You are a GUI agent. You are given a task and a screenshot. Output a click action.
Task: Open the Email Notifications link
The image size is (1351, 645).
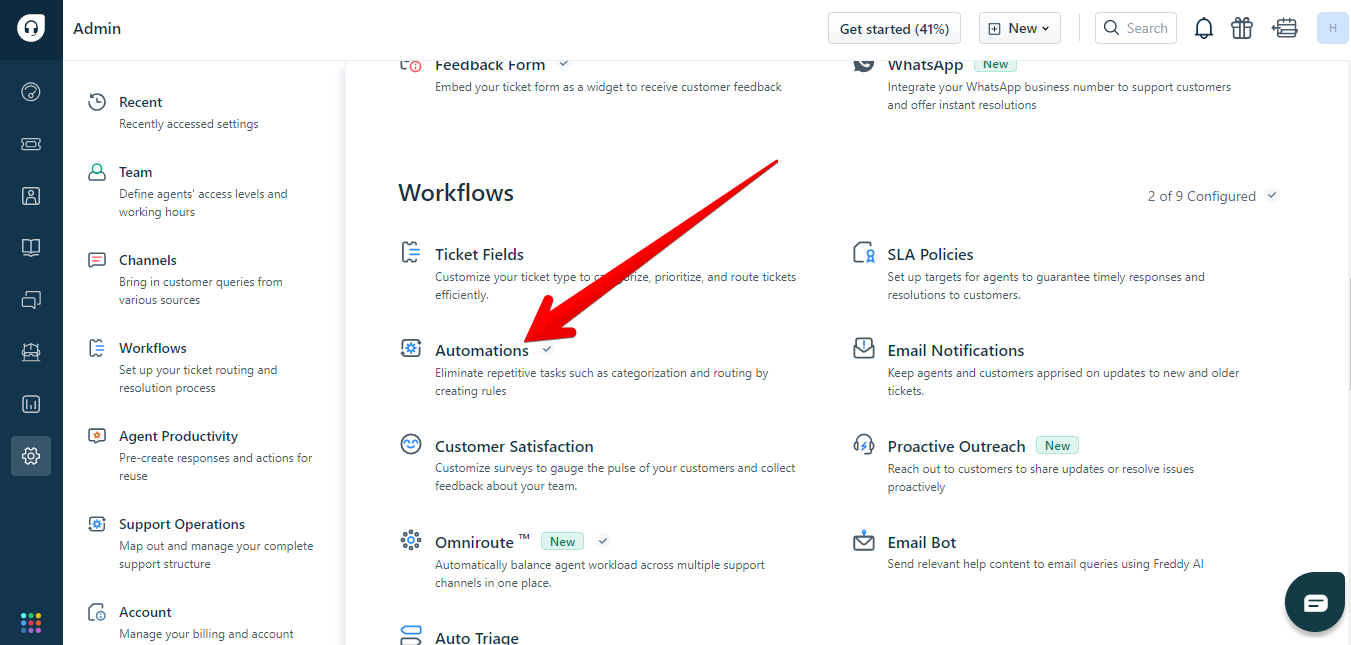click(956, 350)
